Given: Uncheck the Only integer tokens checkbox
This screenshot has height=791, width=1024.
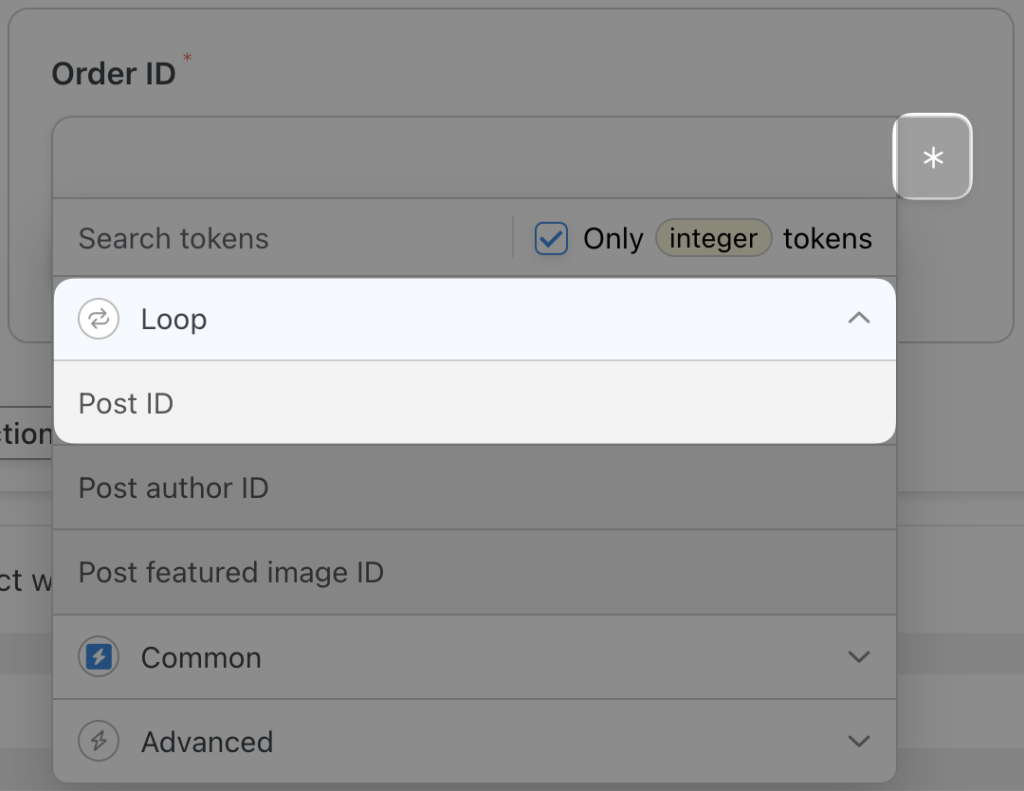Looking at the screenshot, I should coord(550,238).
